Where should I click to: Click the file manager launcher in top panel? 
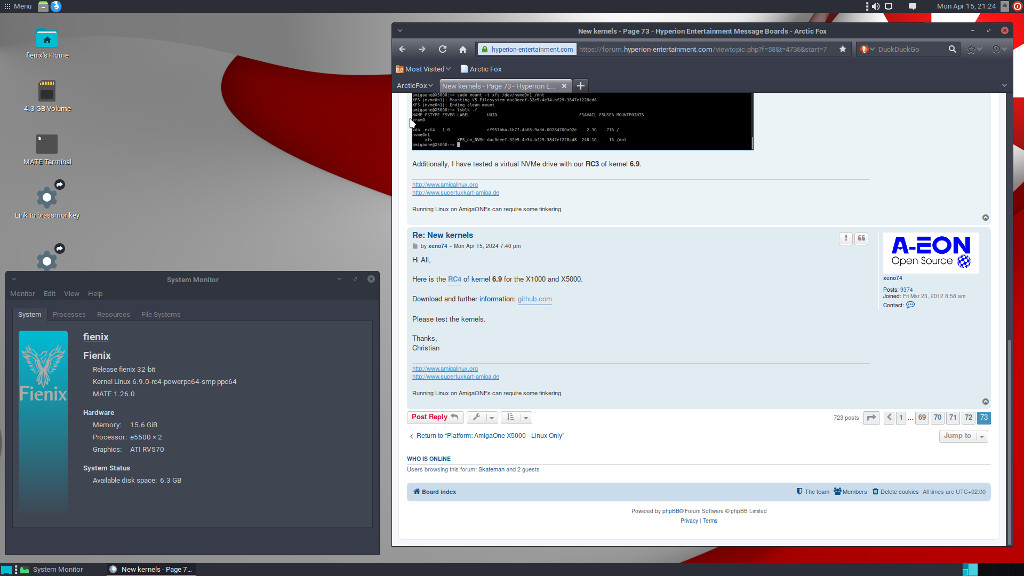click(43, 6)
